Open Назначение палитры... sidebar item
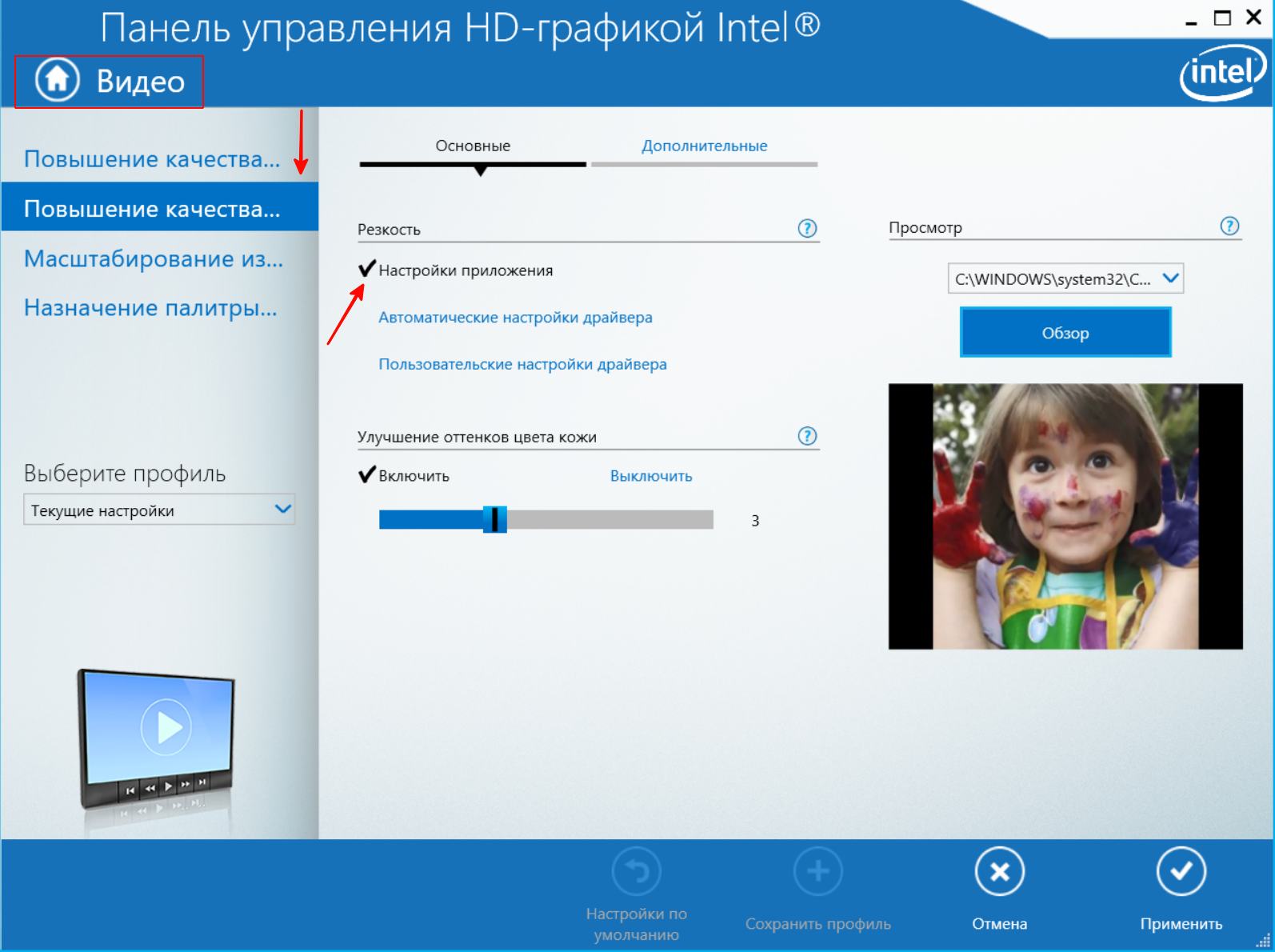Viewport: 1275px width, 952px height. [150, 308]
